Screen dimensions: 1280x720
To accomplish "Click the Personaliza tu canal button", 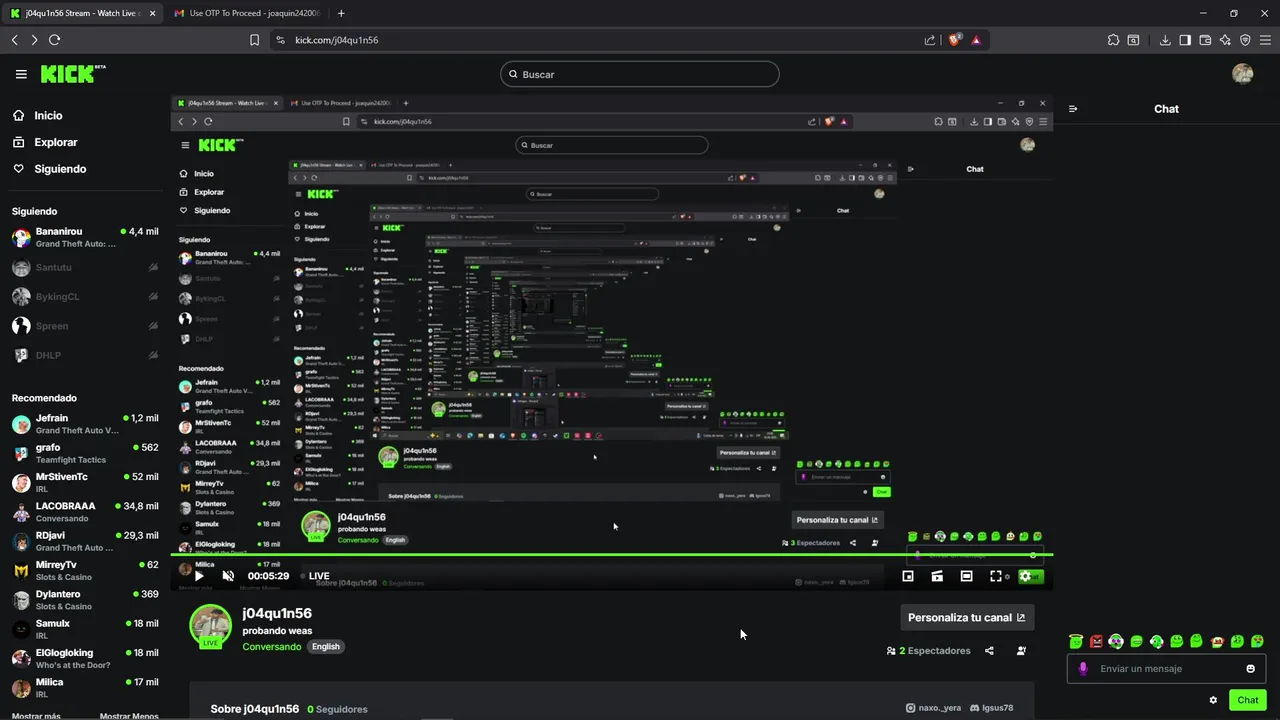I will (967, 617).
